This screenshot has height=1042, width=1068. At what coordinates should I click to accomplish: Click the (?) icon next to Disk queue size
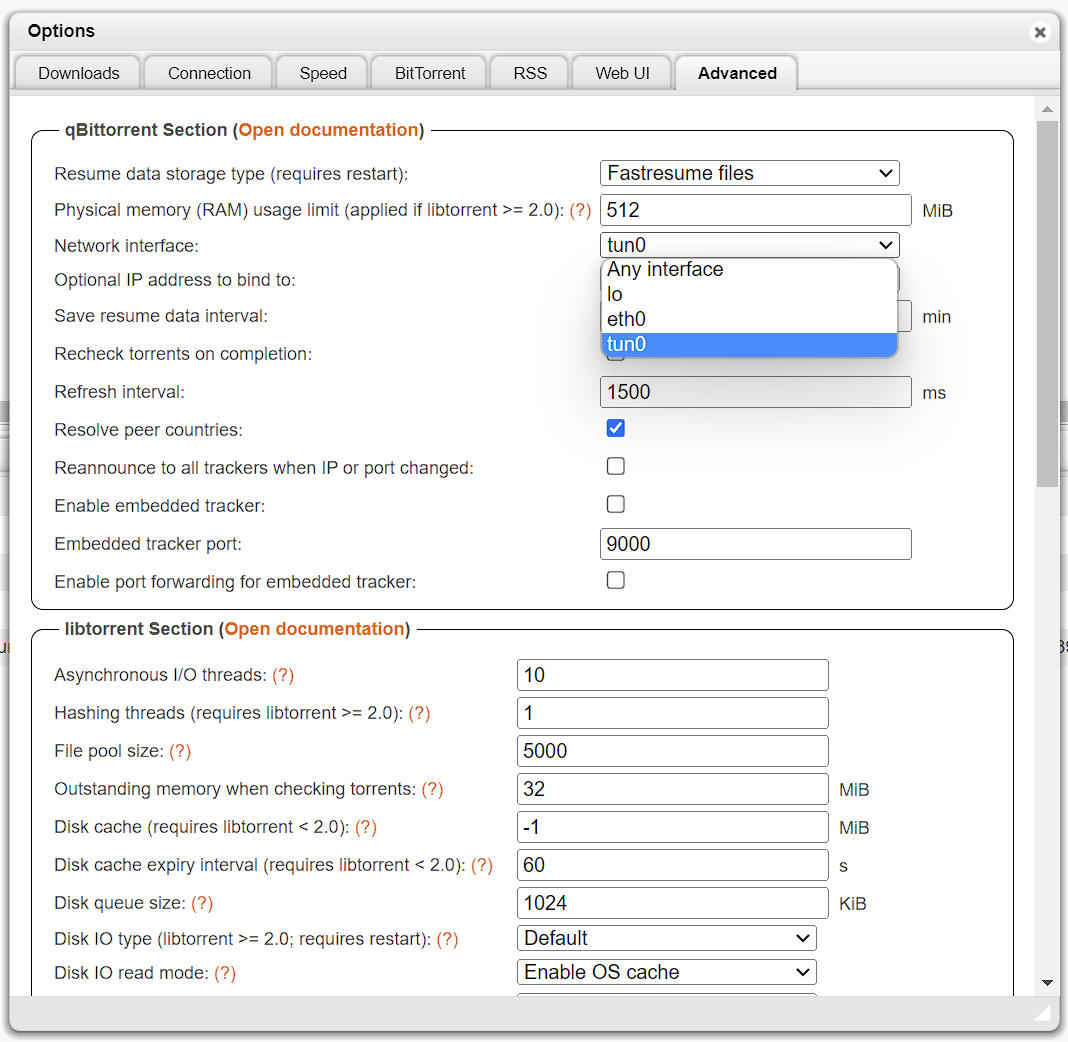pyautogui.click(x=202, y=904)
